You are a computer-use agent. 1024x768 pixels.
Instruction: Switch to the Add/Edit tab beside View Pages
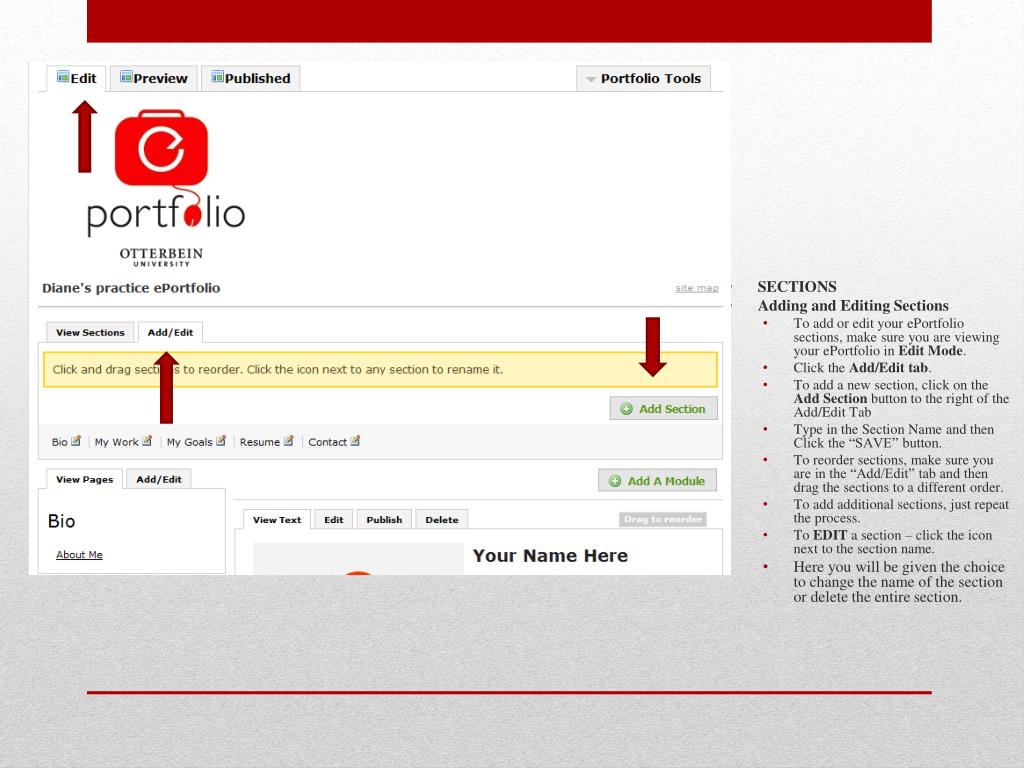point(159,479)
